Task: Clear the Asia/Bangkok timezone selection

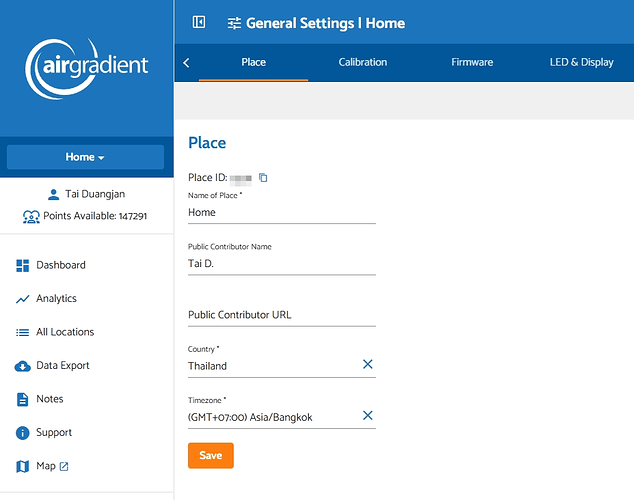Action: pyautogui.click(x=368, y=416)
